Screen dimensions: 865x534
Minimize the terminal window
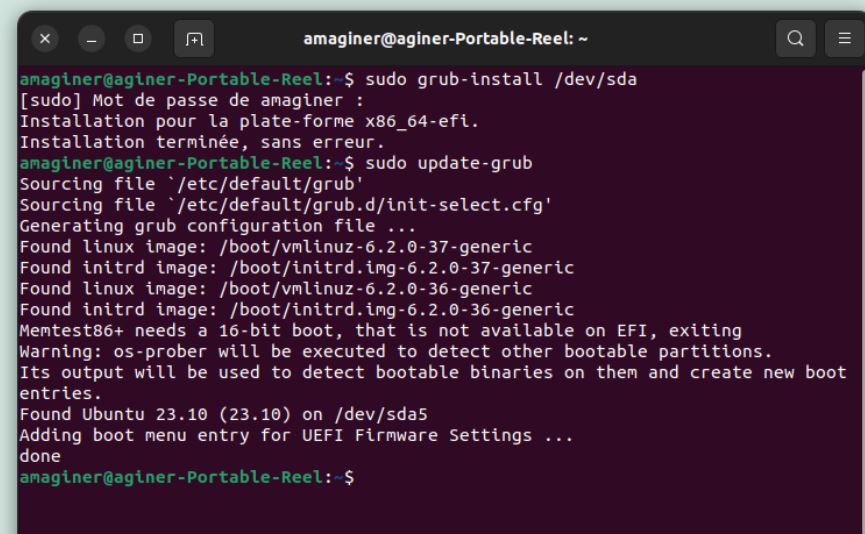point(94,39)
